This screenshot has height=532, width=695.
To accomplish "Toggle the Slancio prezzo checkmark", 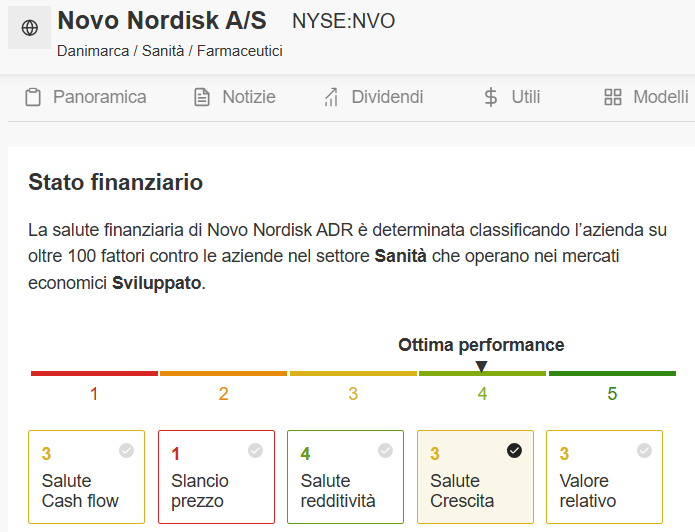I will 255,450.
